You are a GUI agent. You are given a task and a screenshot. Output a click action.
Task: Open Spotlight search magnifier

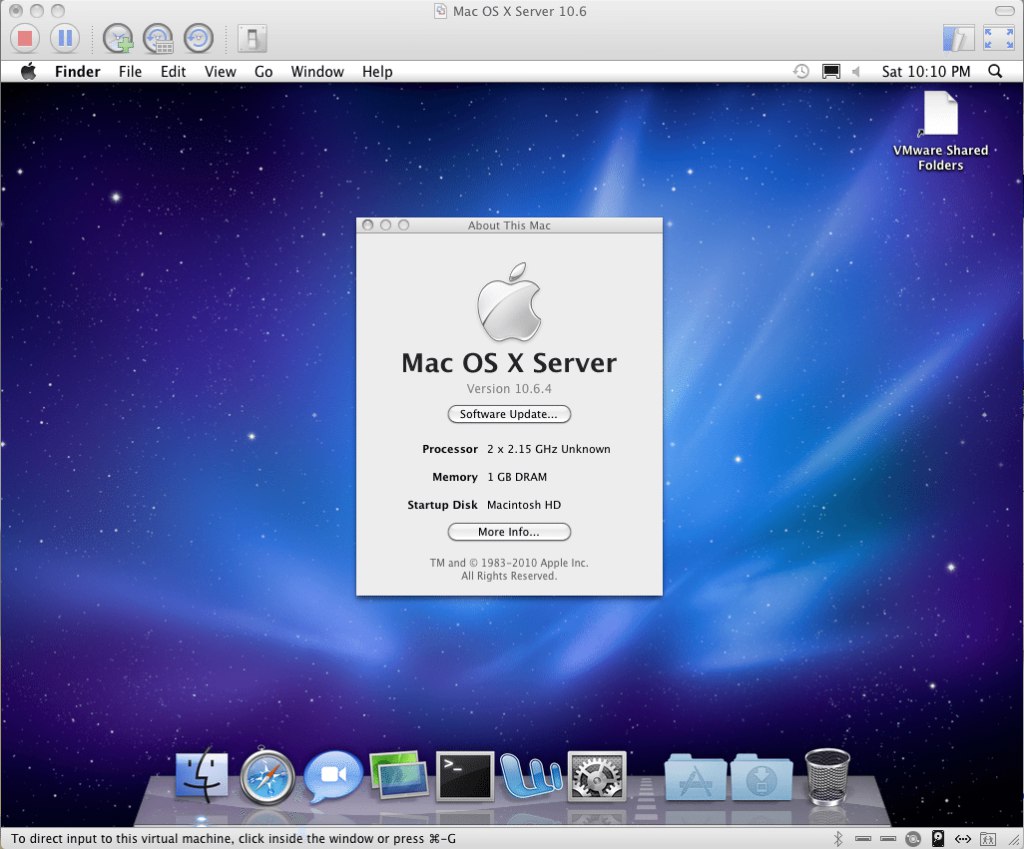[995, 71]
